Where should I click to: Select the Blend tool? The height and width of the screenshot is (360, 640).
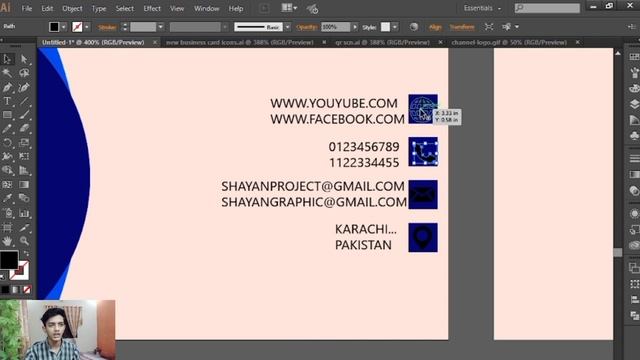(x=24, y=198)
